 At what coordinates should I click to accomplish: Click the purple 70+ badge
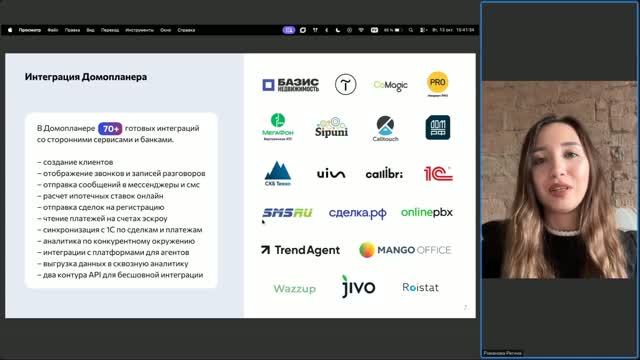click(110, 129)
